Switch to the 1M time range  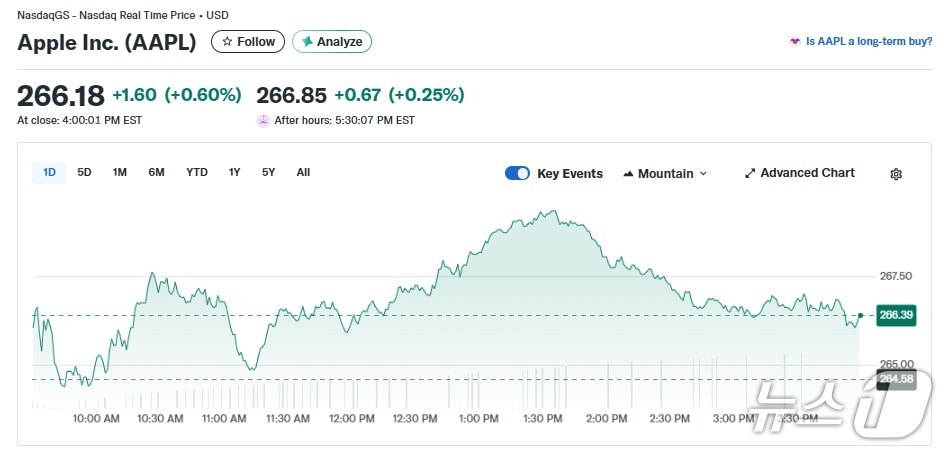(x=120, y=172)
